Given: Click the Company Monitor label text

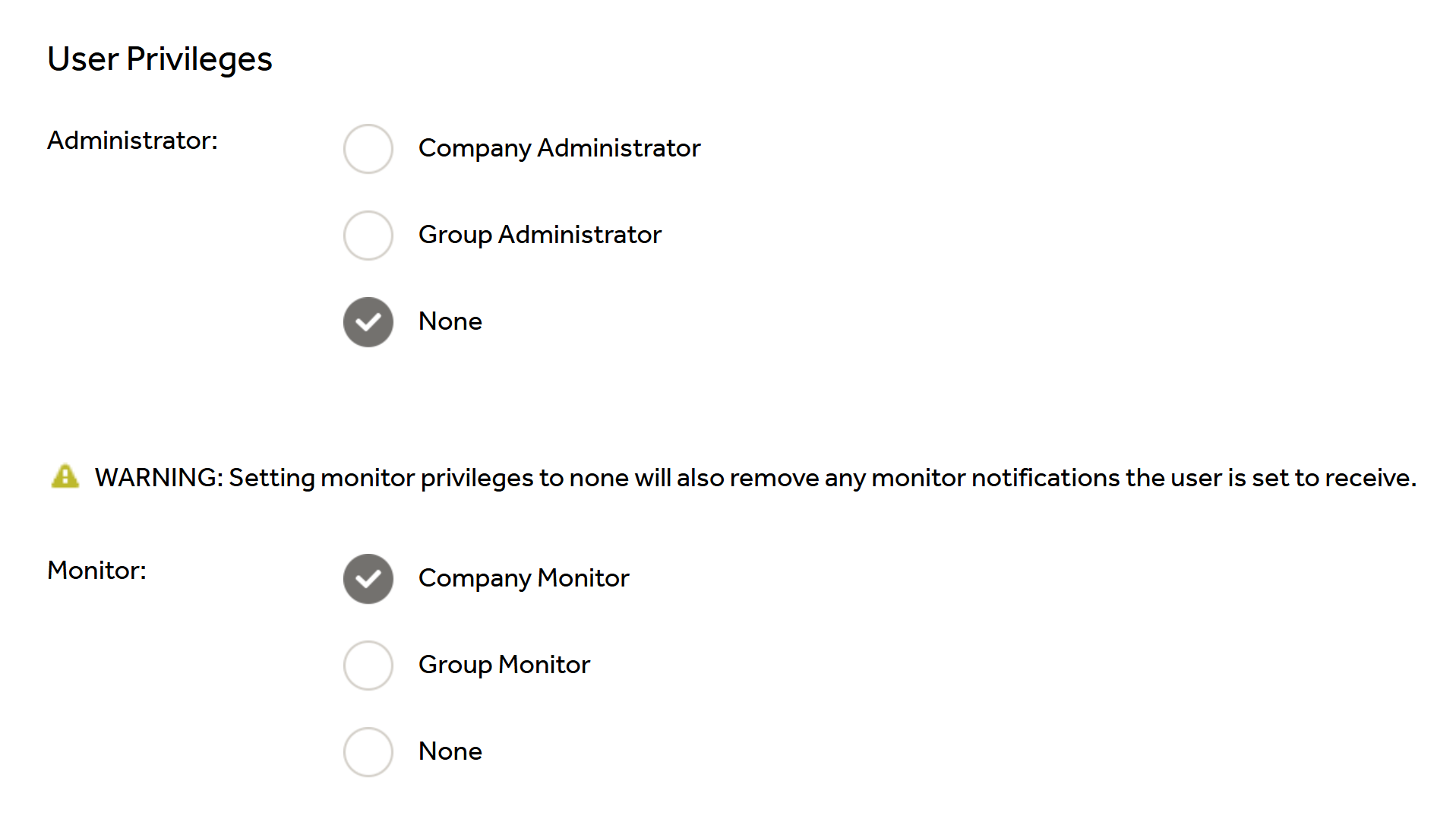Looking at the screenshot, I should click(523, 578).
